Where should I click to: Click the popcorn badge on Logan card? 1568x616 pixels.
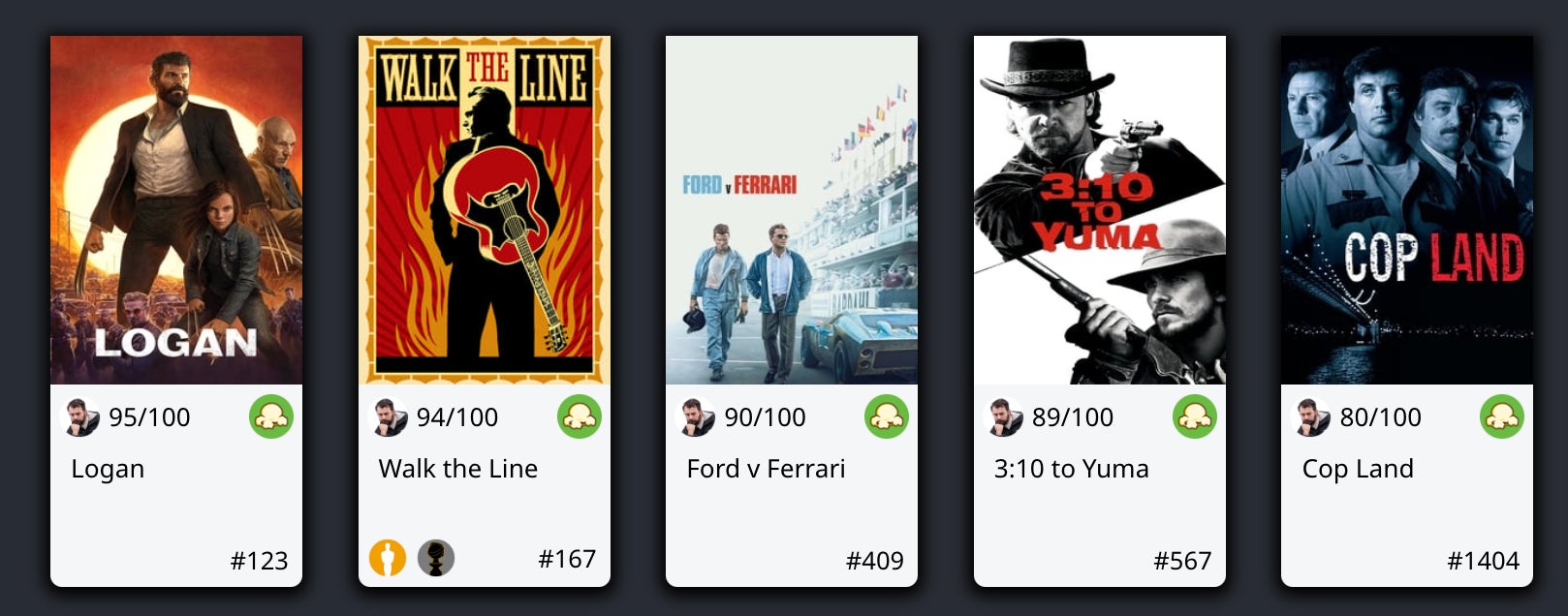pyautogui.click(x=271, y=416)
